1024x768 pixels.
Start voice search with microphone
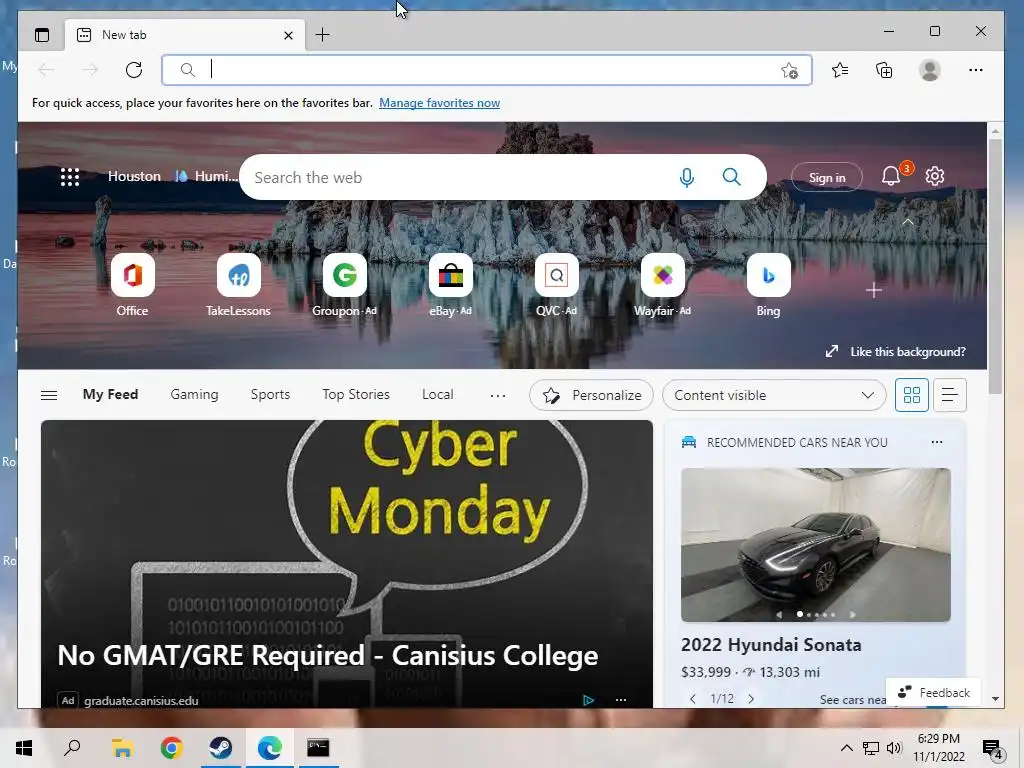686,177
